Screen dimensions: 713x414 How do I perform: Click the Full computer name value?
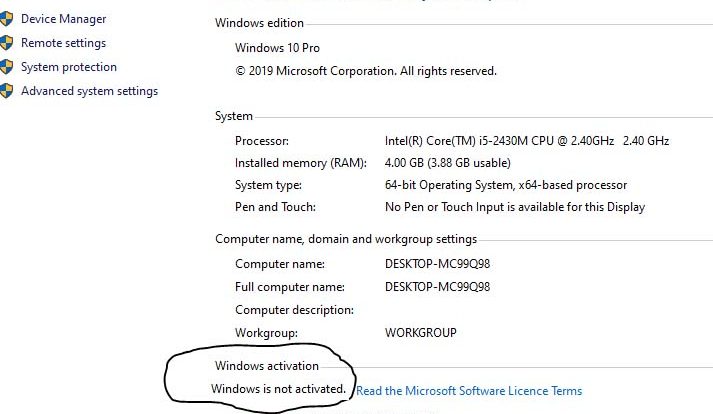437,287
